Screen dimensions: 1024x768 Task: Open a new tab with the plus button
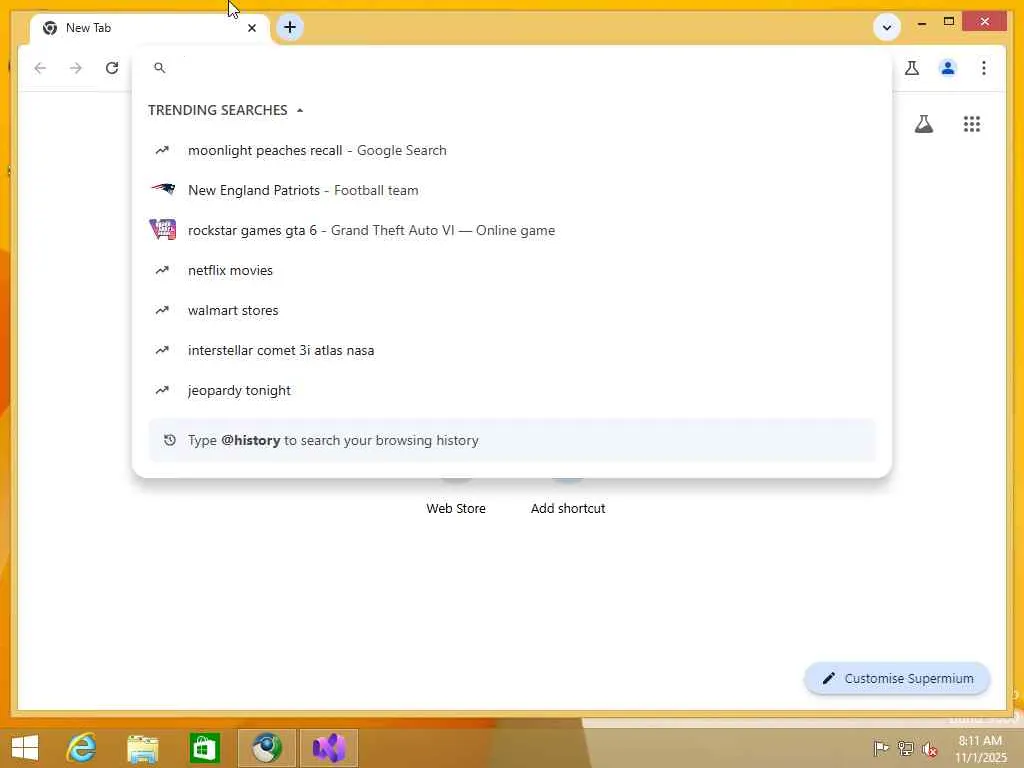290,27
